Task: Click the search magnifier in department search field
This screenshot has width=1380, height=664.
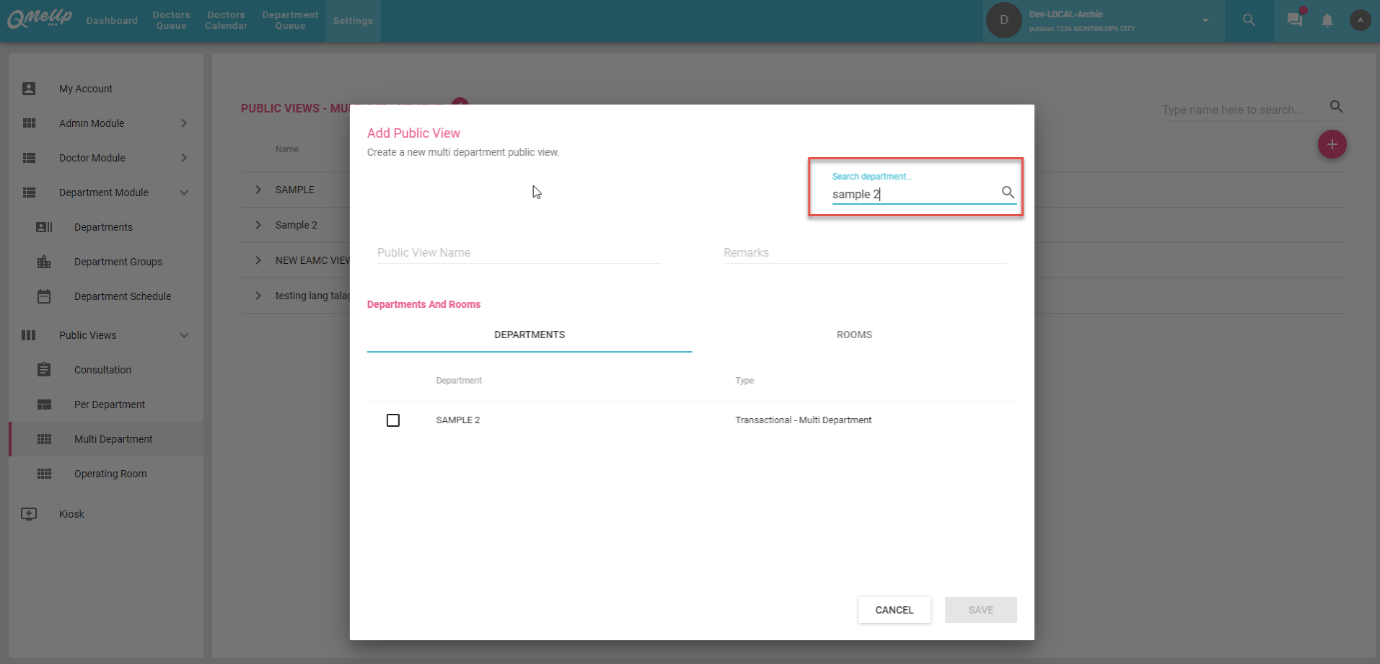Action: (1008, 193)
